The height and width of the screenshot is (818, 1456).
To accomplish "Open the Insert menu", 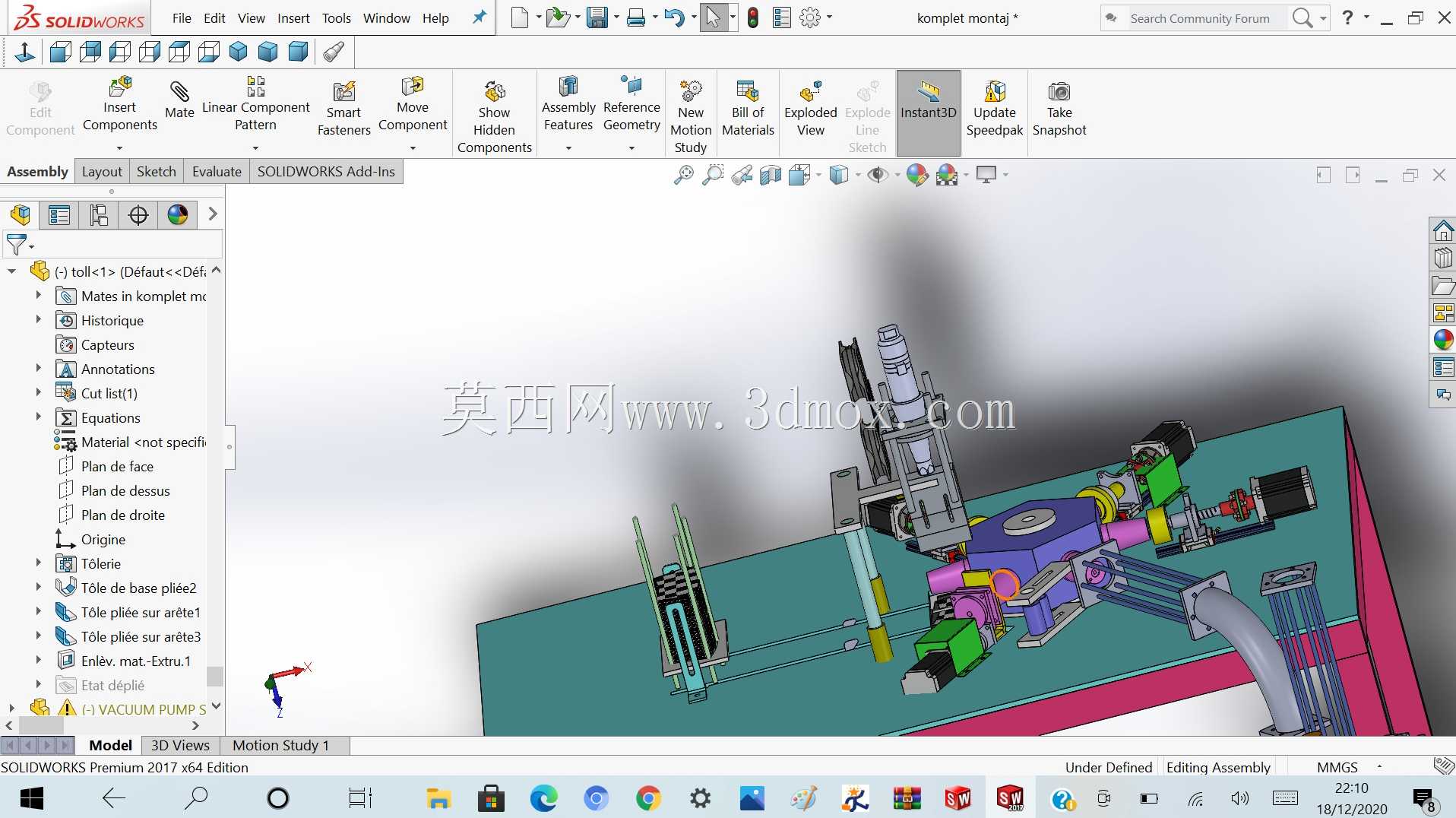I will tap(293, 18).
